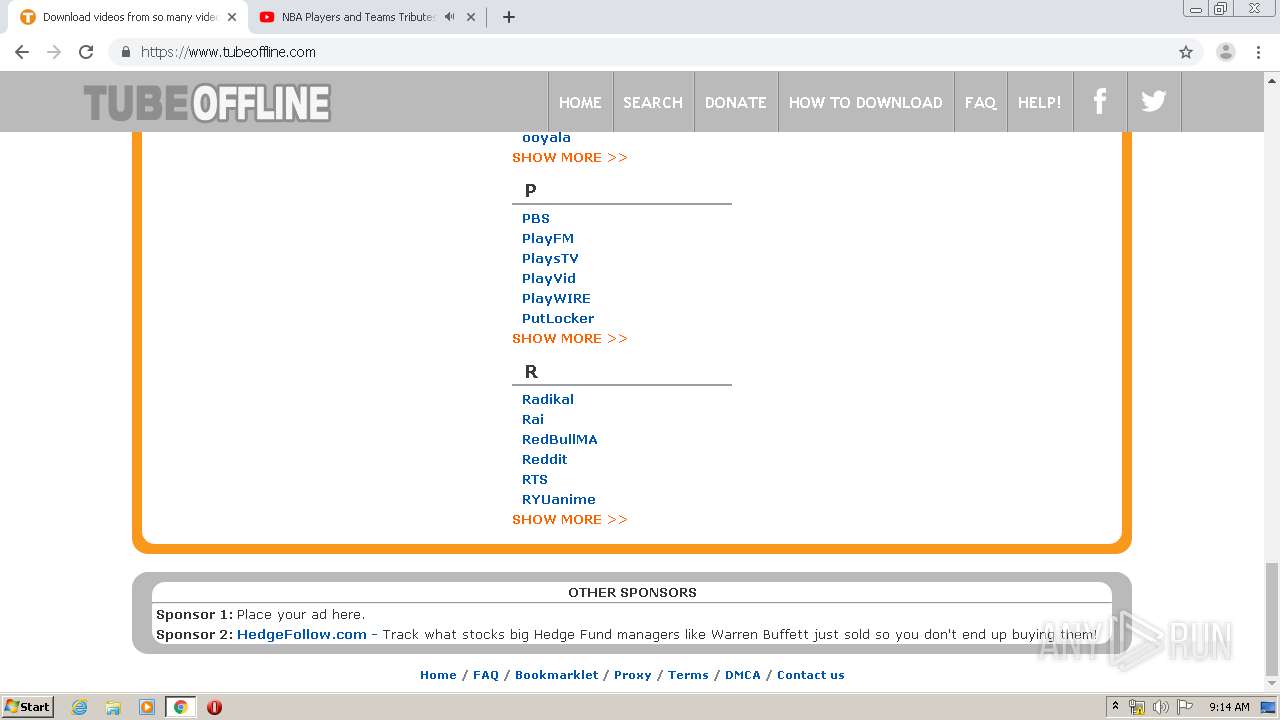Open the HOME menu item
The width and height of the screenshot is (1280, 720).
tap(580, 102)
